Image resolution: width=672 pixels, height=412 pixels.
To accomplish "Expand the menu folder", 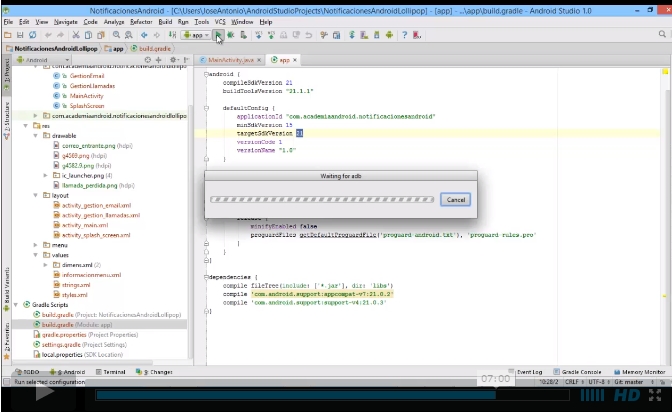I will click(36, 245).
